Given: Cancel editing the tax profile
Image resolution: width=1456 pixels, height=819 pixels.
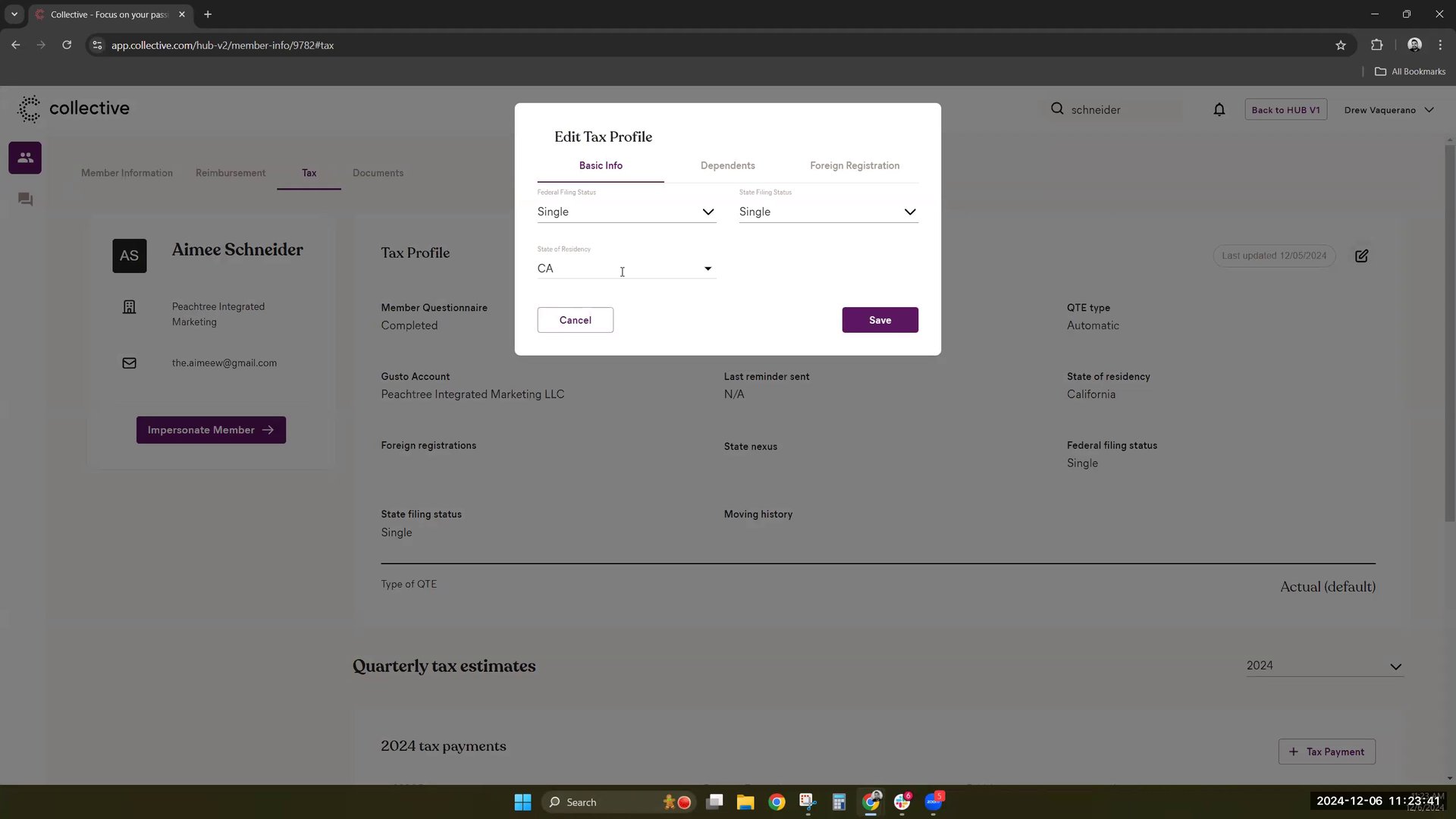Looking at the screenshot, I should click(x=575, y=320).
